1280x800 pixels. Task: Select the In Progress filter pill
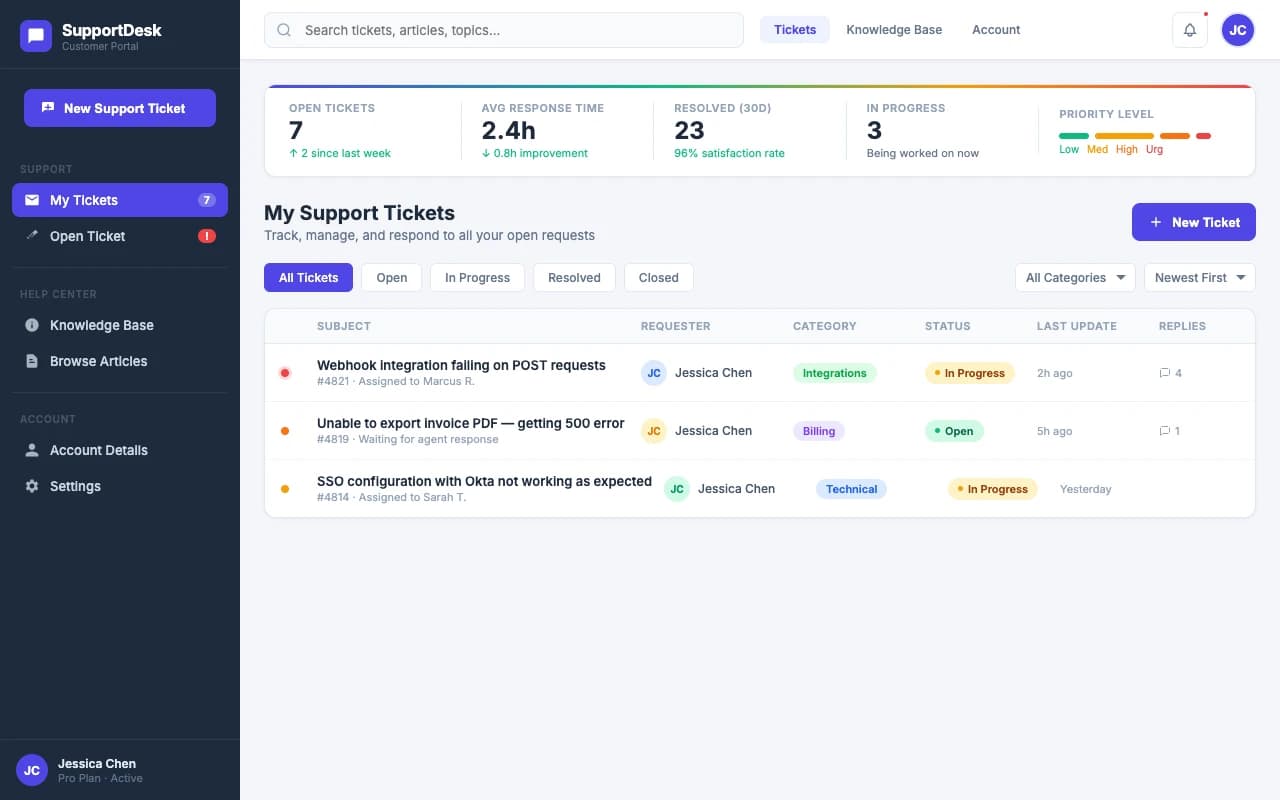pos(477,277)
